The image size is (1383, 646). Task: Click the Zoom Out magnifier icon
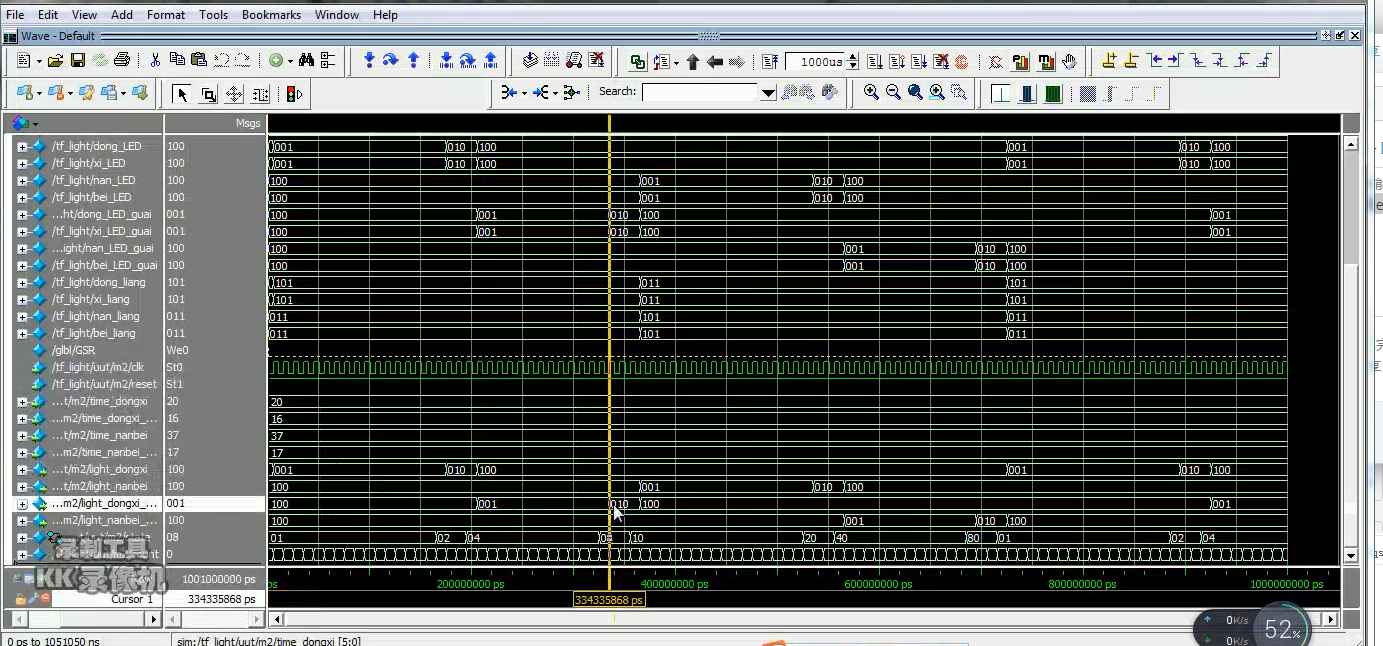click(893, 93)
